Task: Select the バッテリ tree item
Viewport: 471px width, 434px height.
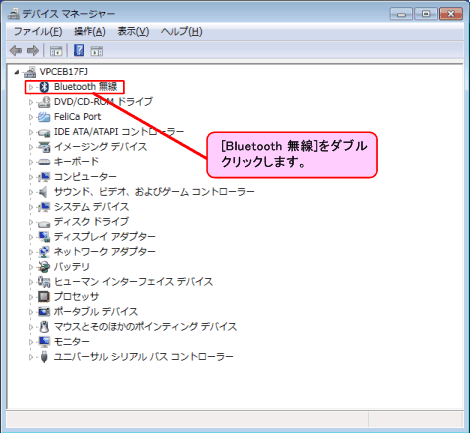Action: click(72, 267)
